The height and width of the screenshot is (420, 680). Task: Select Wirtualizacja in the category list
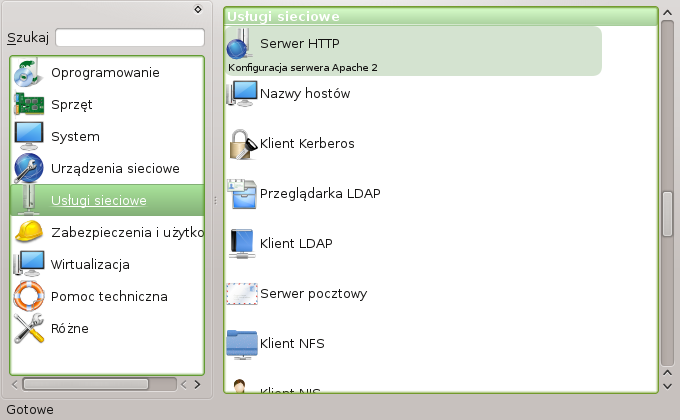pyautogui.click(x=90, y=265)
